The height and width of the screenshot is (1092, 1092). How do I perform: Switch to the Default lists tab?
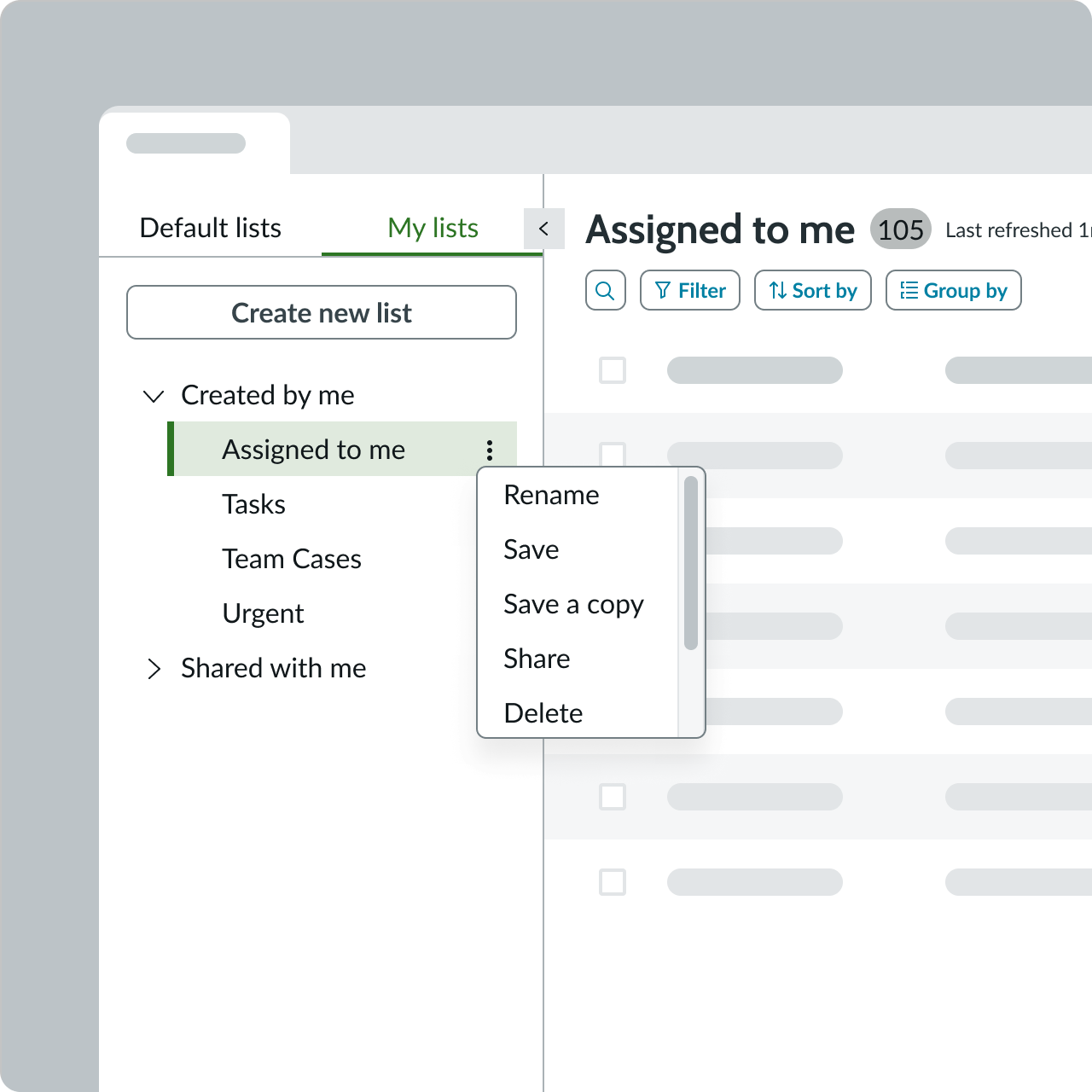tap(210, 228)
